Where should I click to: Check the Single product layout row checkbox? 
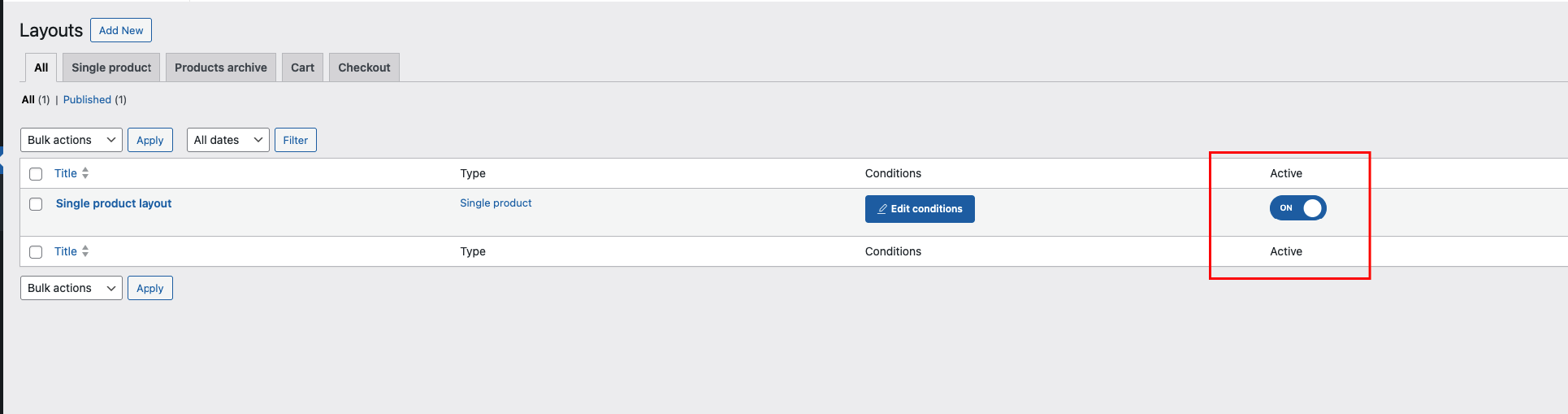point(36,204)
